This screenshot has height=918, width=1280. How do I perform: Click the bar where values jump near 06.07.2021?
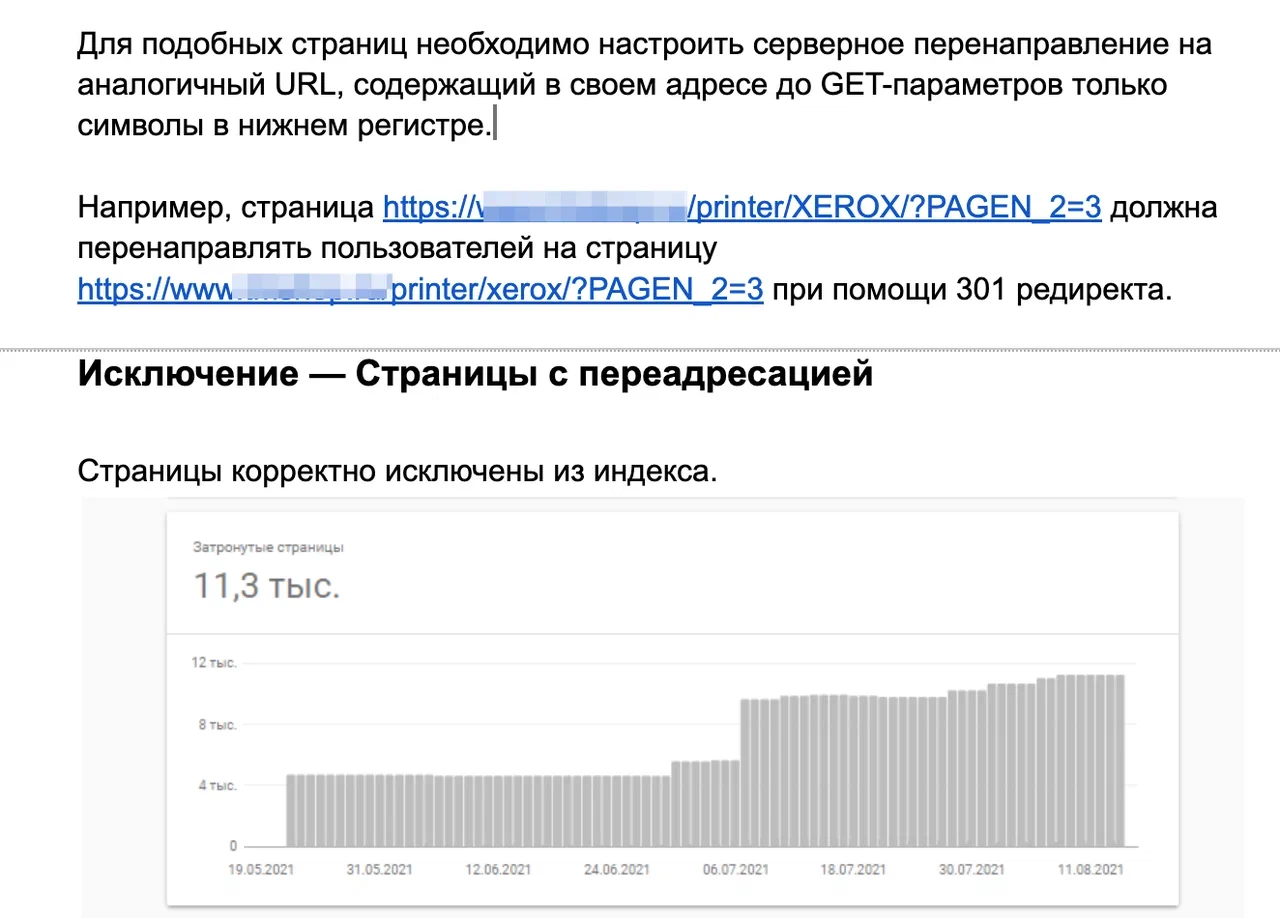(745, 770)
